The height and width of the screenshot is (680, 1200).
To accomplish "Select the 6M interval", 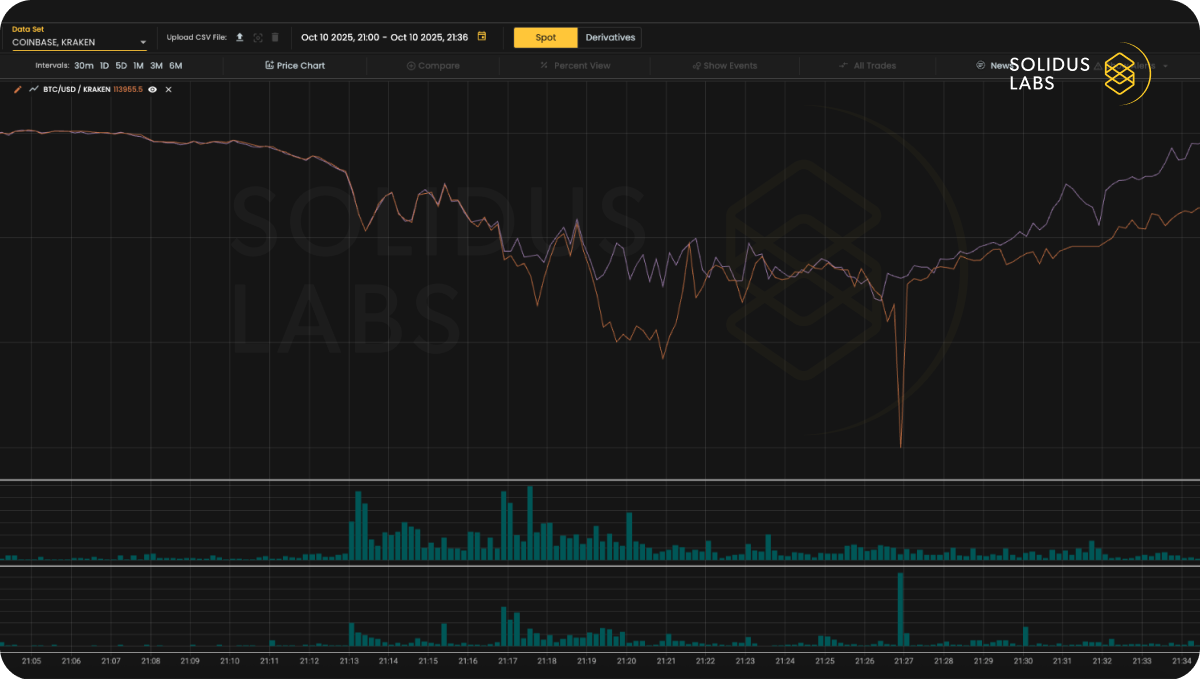I will (x=176, y=66).
